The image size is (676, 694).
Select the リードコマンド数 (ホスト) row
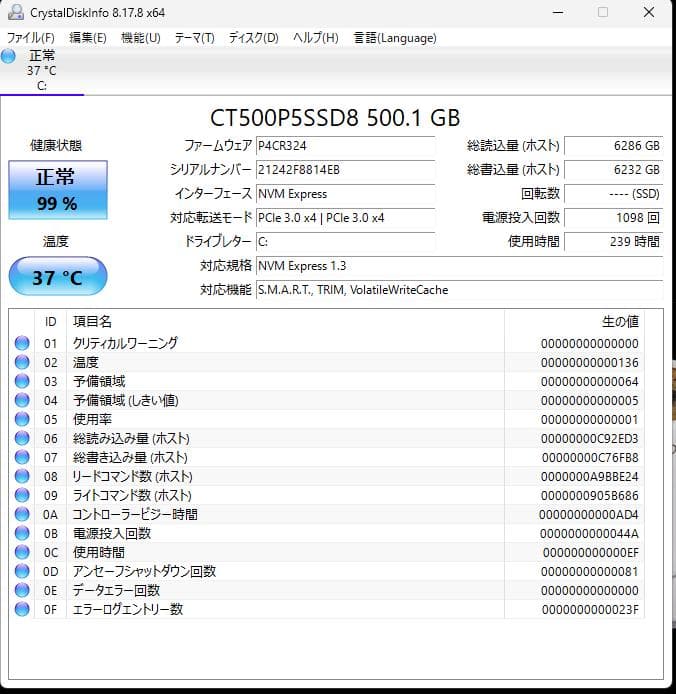point(327,476)
